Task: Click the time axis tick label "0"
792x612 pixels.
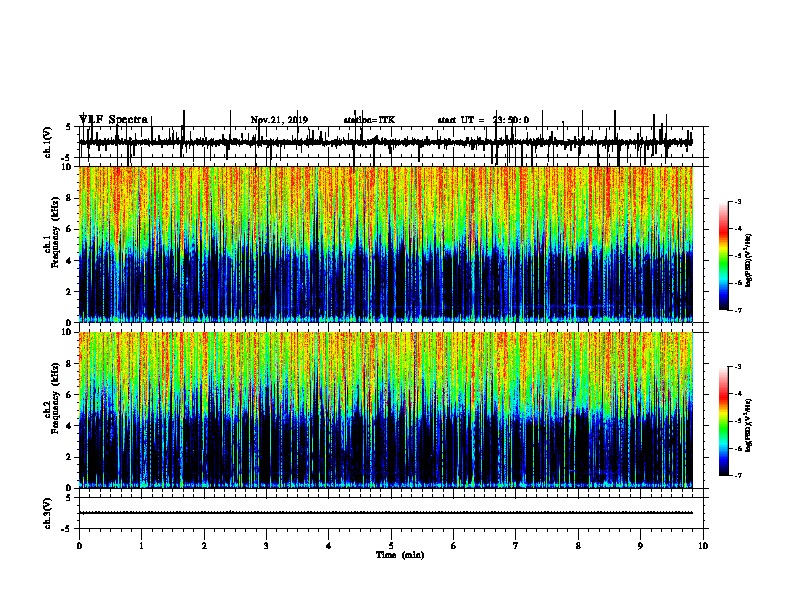Action: coord(79,546)
